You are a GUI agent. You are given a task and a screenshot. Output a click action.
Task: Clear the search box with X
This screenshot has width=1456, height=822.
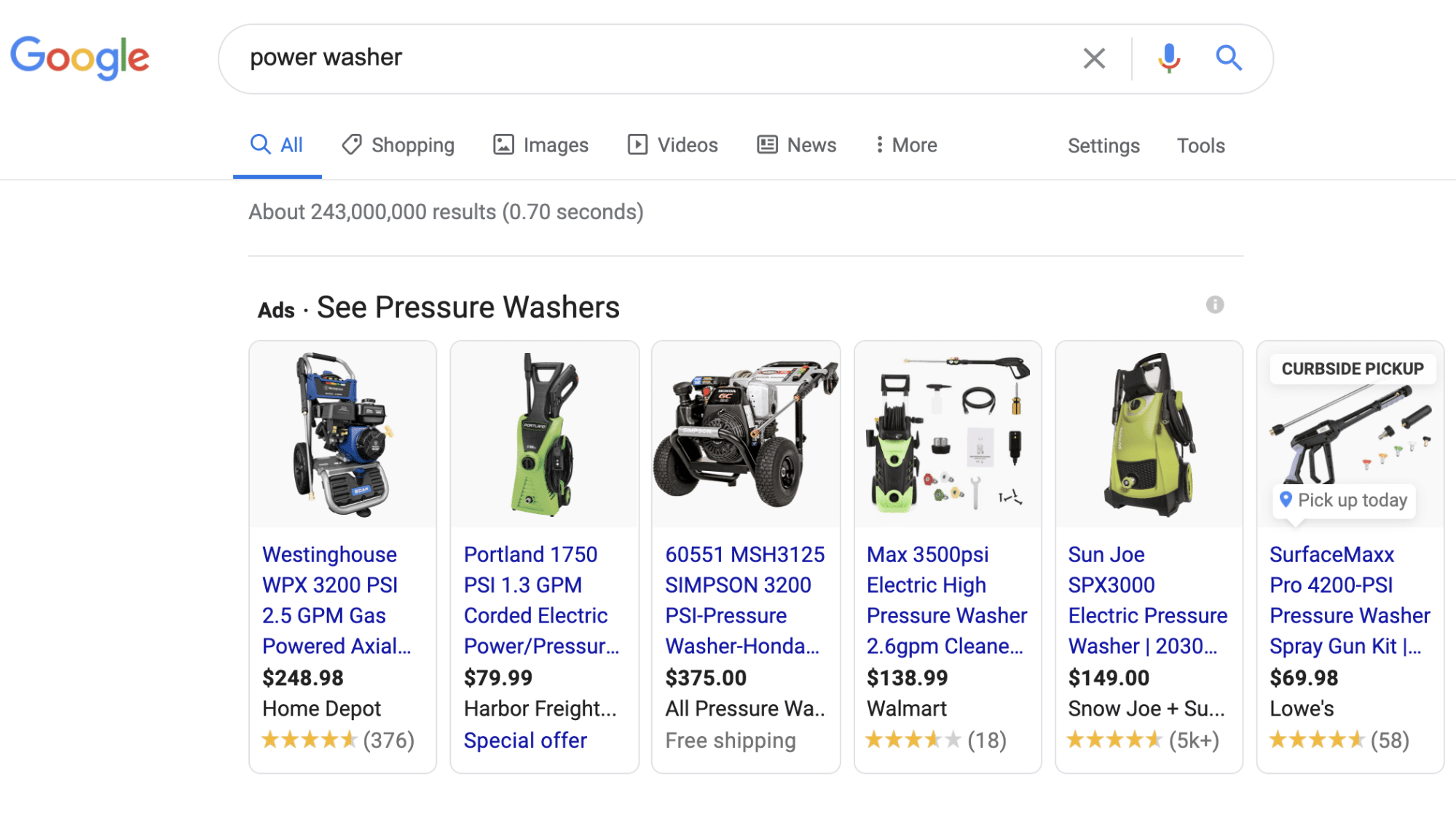coord(1094,58)
